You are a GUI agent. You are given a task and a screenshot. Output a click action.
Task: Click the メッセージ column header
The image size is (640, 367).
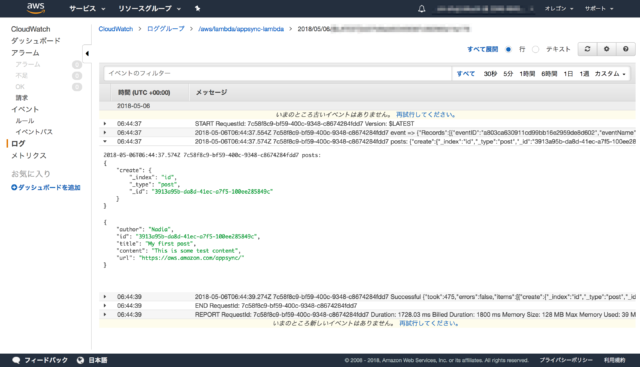click(x=211, y=93)
